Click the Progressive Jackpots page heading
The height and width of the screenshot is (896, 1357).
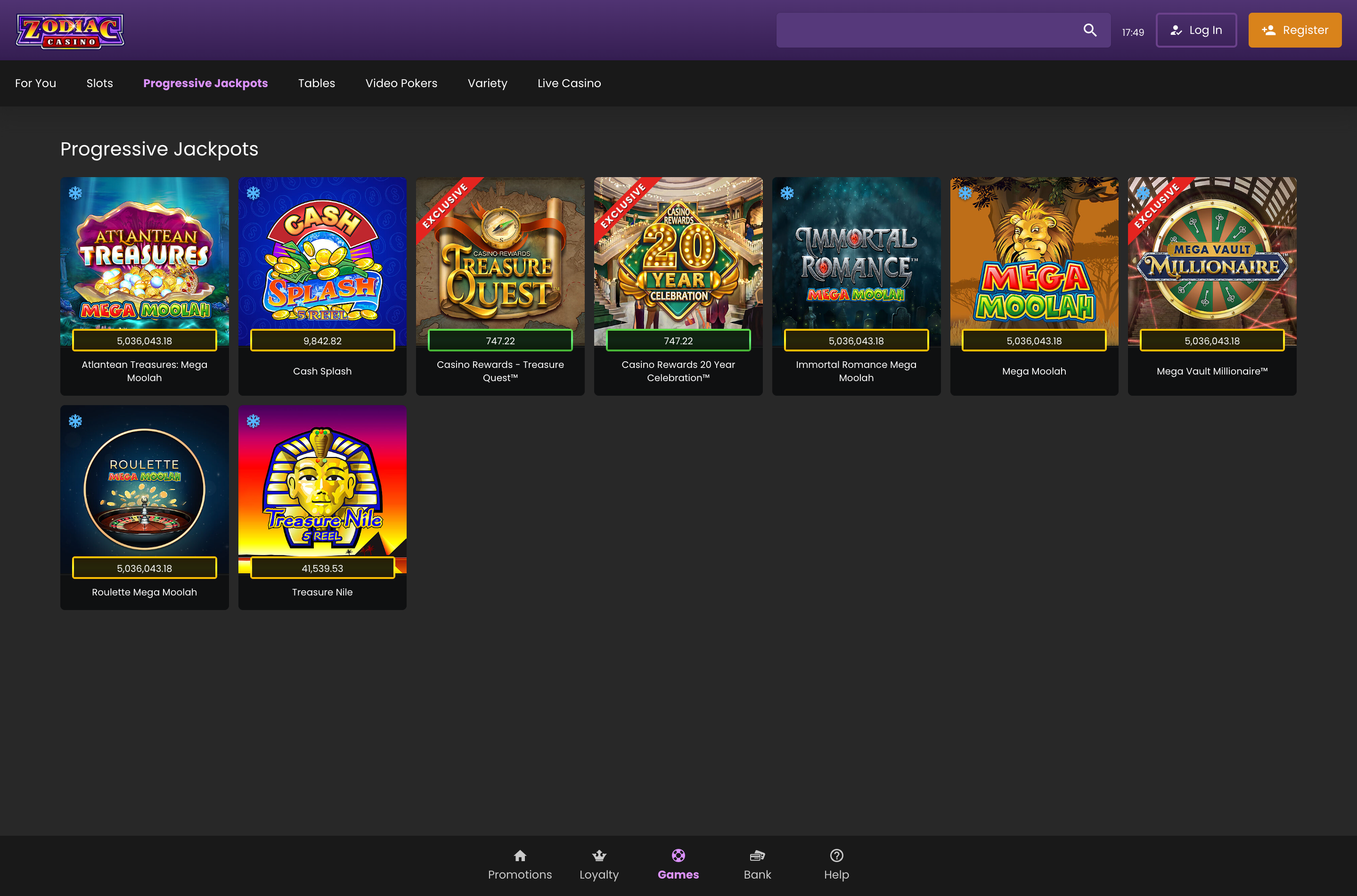(x=159, y=149)
